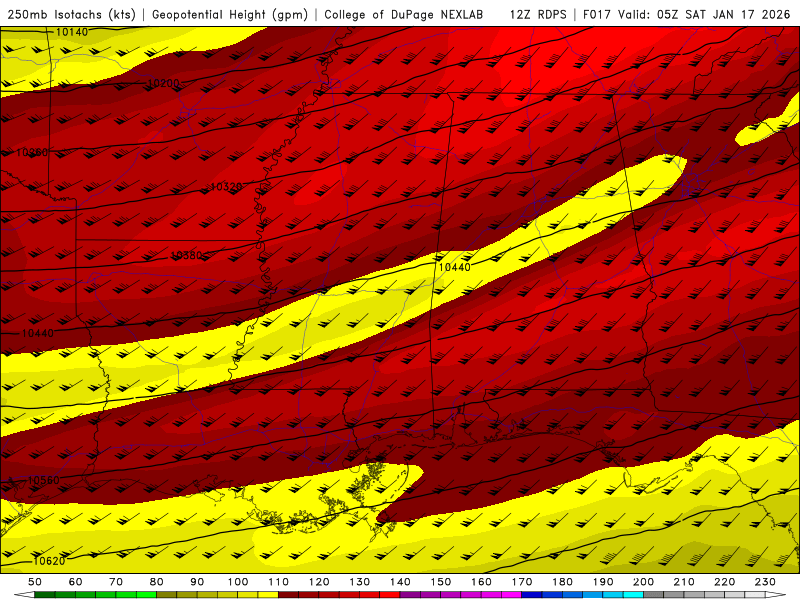The image size is (800, 600).
Task: Click the cyan swatch just before 200
Action: (x=633, y=595)
